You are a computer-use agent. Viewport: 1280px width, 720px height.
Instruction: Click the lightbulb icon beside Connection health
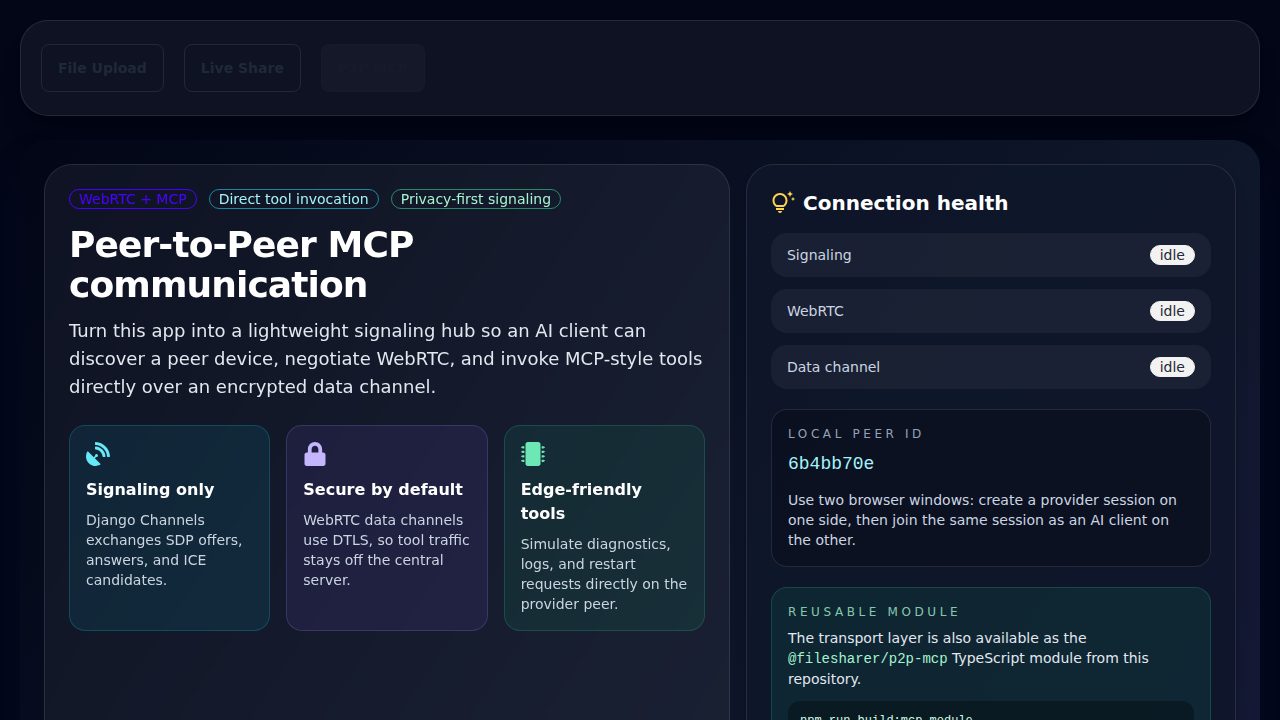pyautogui.click(x=781, y=202)
